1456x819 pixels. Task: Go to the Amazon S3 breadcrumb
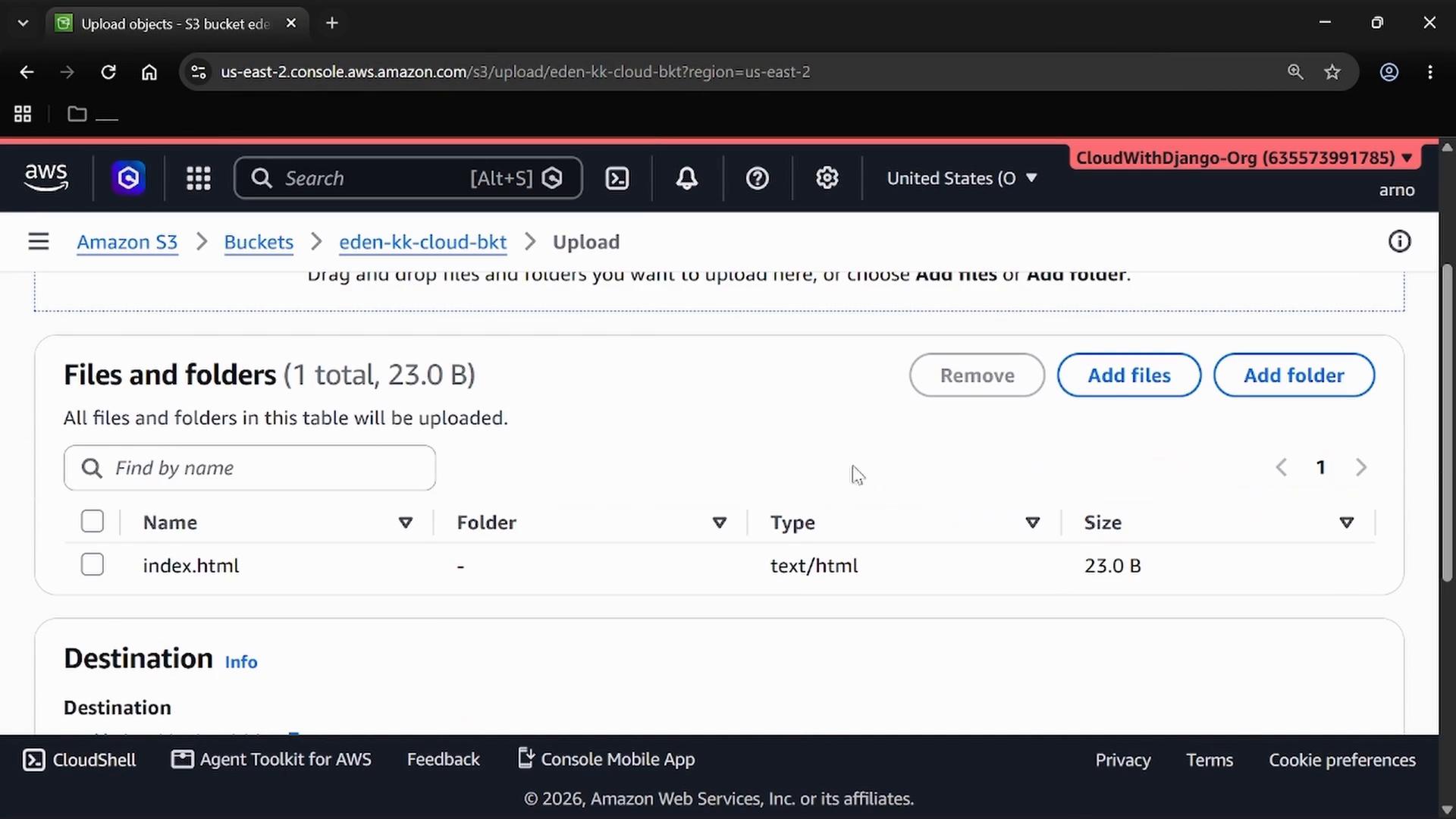127,242
